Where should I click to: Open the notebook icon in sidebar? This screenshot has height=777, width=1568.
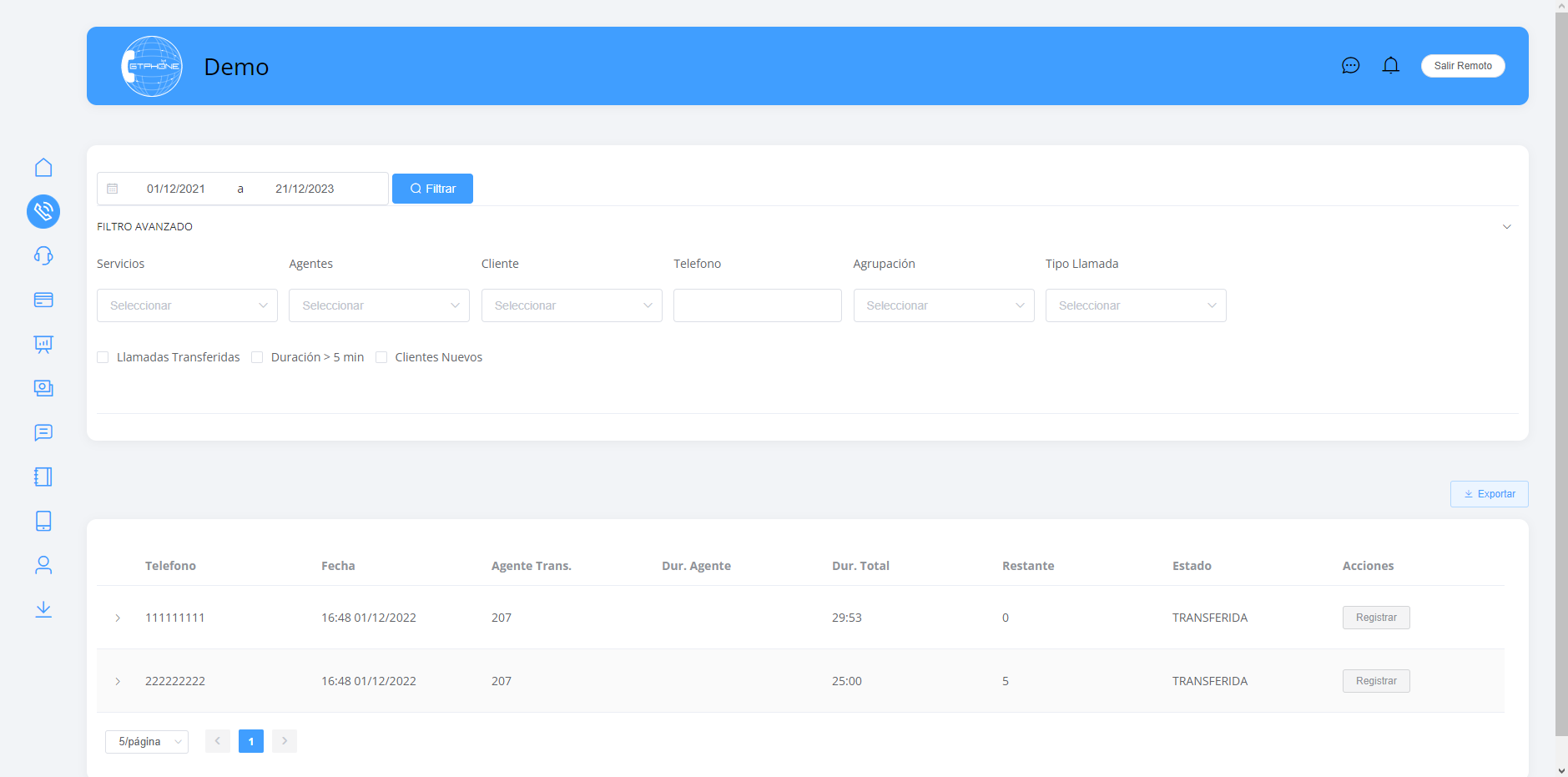pyautogui.click(x=43, y=477)
